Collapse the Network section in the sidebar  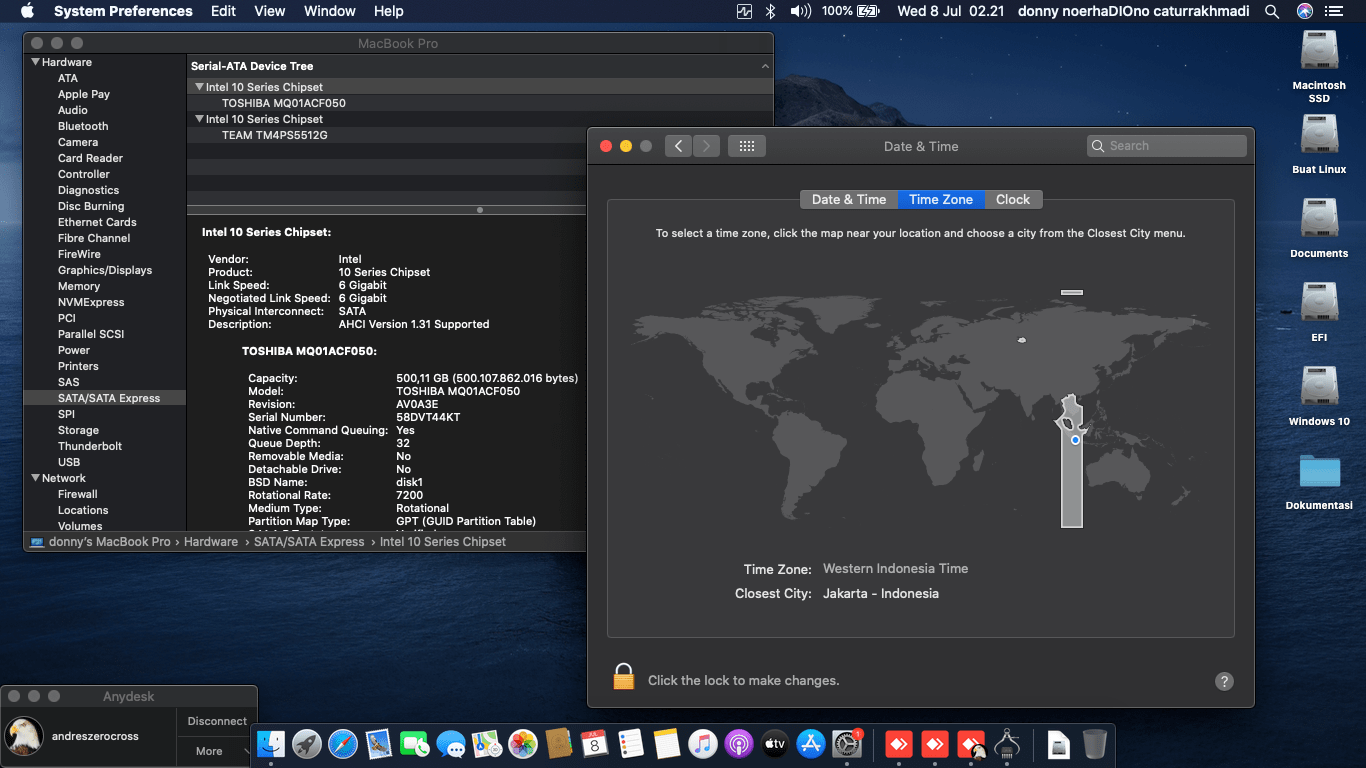36,478
